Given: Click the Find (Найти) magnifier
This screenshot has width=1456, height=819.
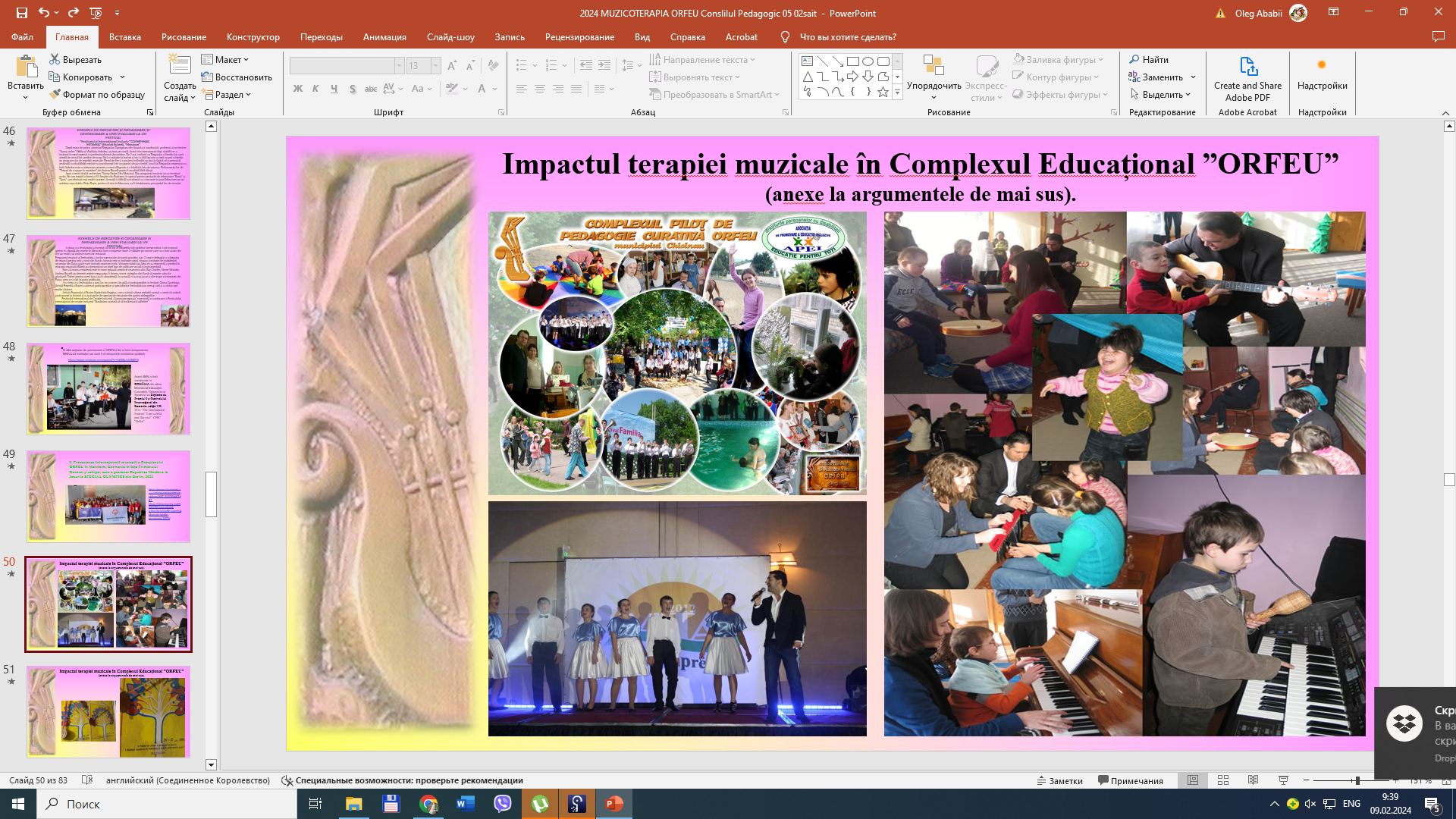Looking at the screenshot, I should point(1149,59).
